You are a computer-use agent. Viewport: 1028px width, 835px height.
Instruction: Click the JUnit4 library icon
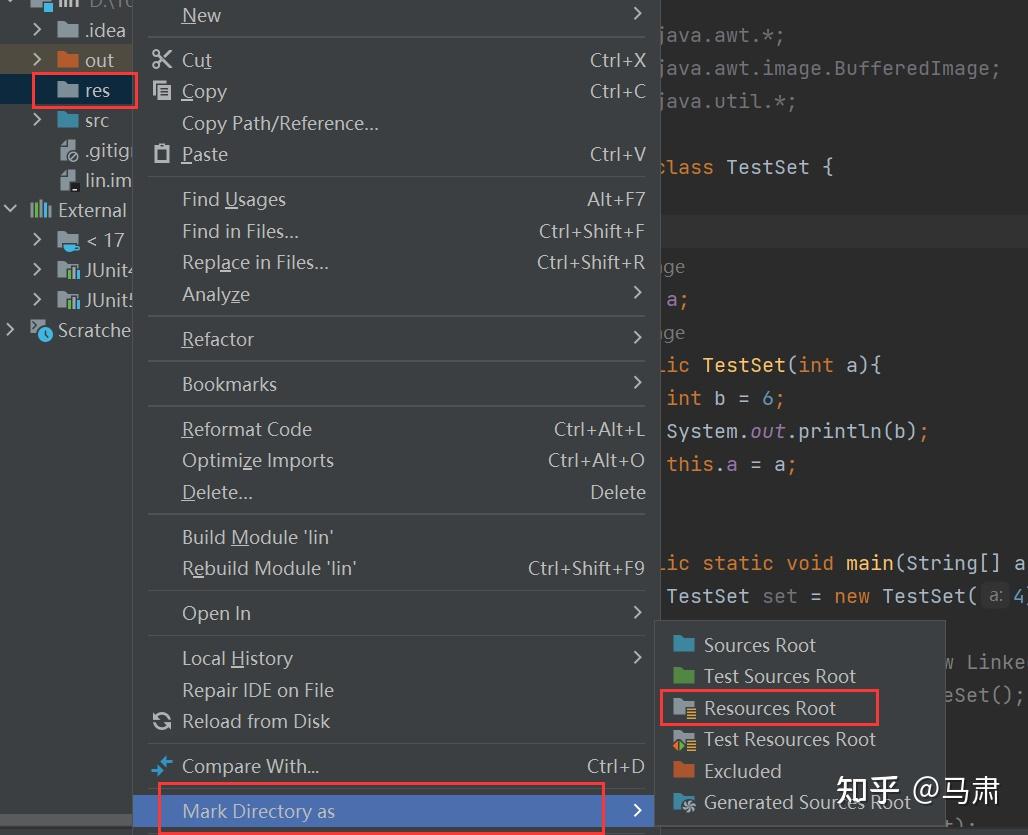click(x=68, y=270)
